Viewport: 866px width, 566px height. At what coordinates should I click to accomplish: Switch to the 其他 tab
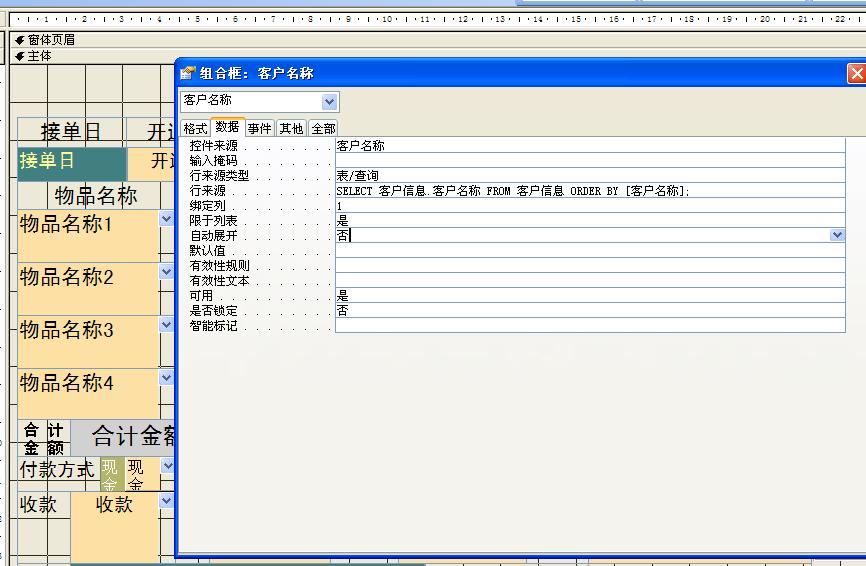click(x=291, y=129)
